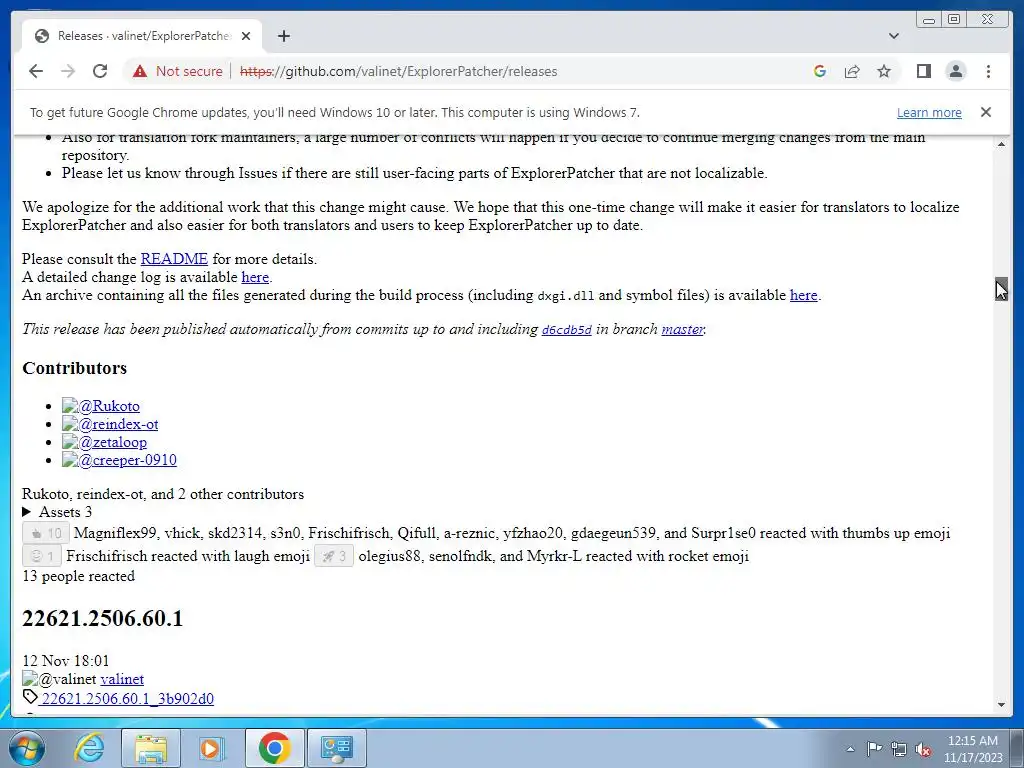1024x768 pixels.
Task: Open the Action Center flag icon
Action: [x=874, y=749]
